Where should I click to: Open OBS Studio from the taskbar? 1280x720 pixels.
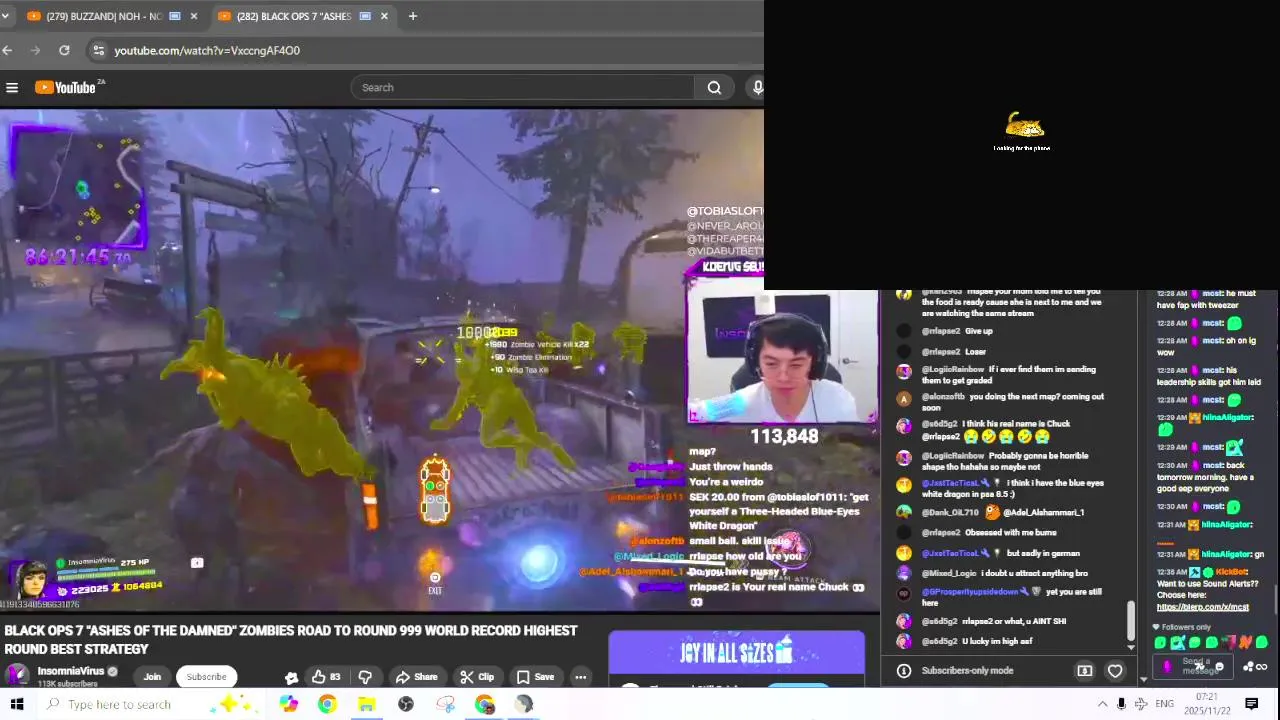click(406, 704)
